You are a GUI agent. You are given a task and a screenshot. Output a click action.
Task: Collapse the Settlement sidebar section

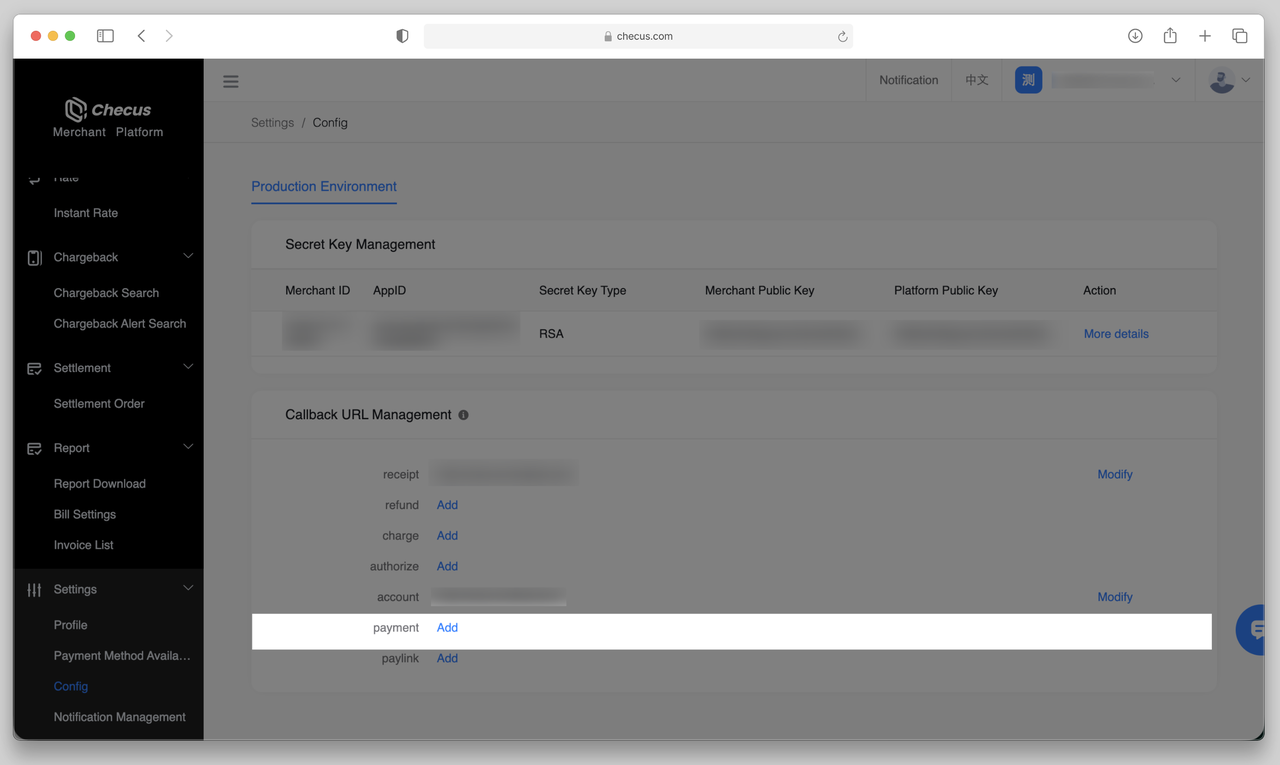coord(188,368)
